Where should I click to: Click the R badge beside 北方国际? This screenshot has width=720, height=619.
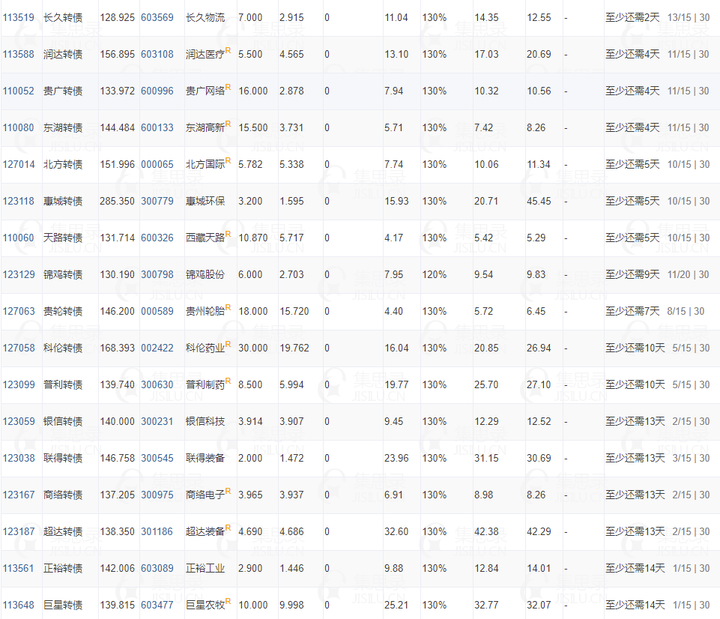click(228, 160)
